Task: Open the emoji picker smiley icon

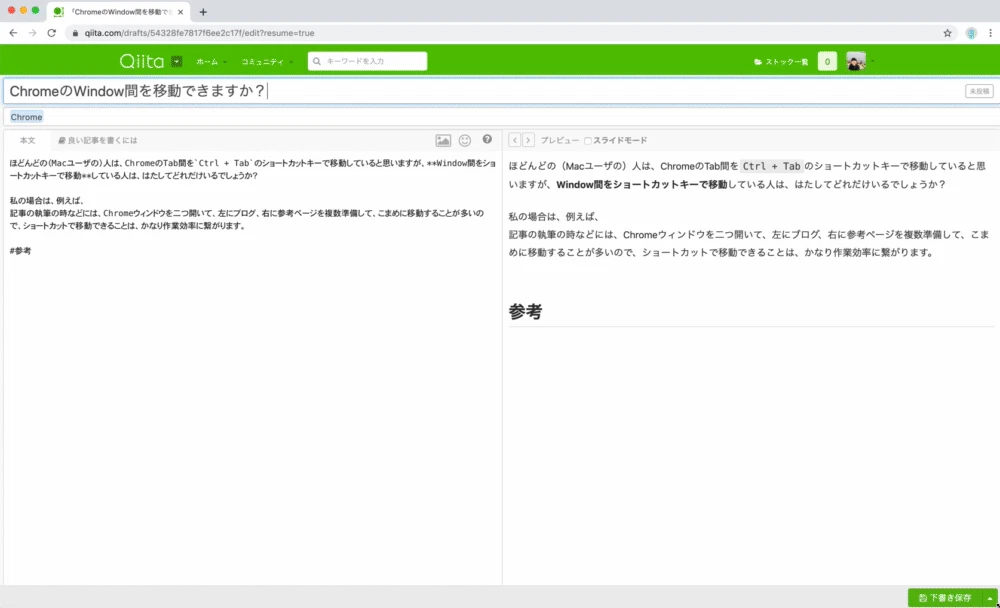Action: point(465,140)
